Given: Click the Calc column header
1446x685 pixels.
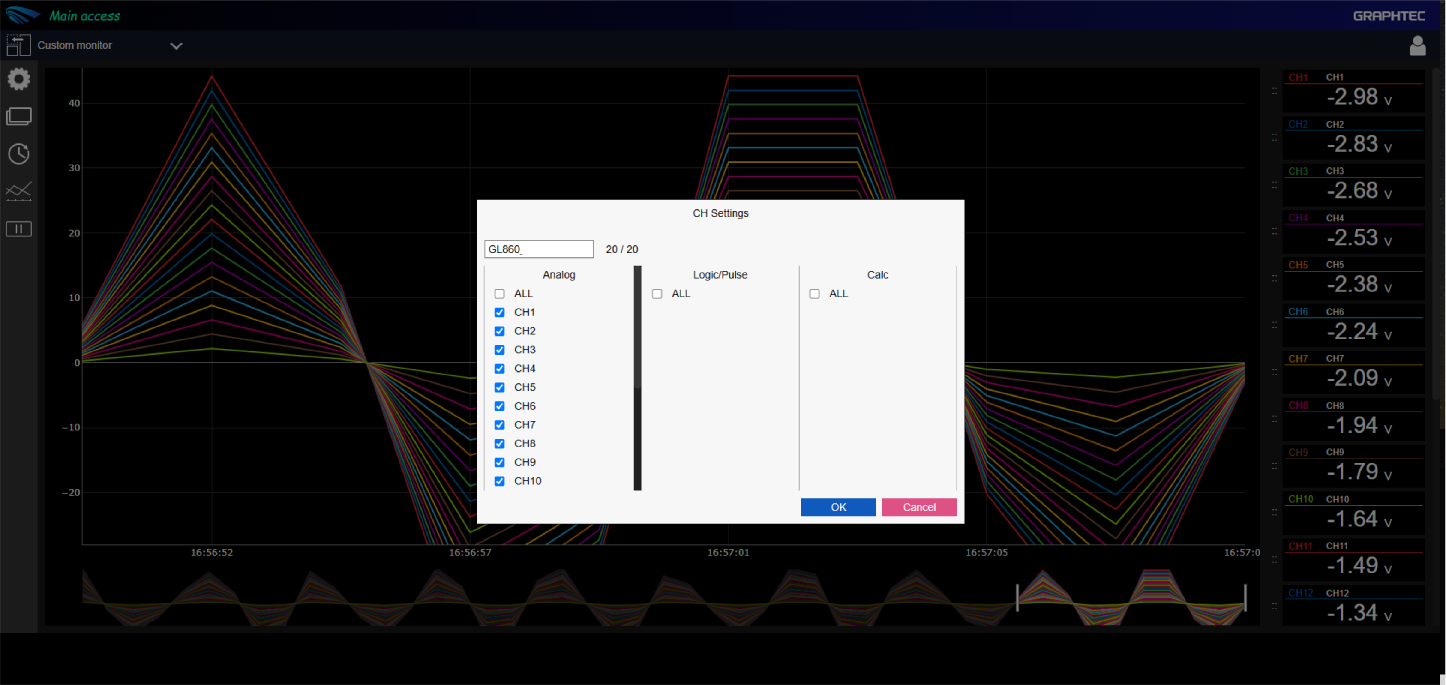Looking at the screenshot, I should (x=878, y=275).
